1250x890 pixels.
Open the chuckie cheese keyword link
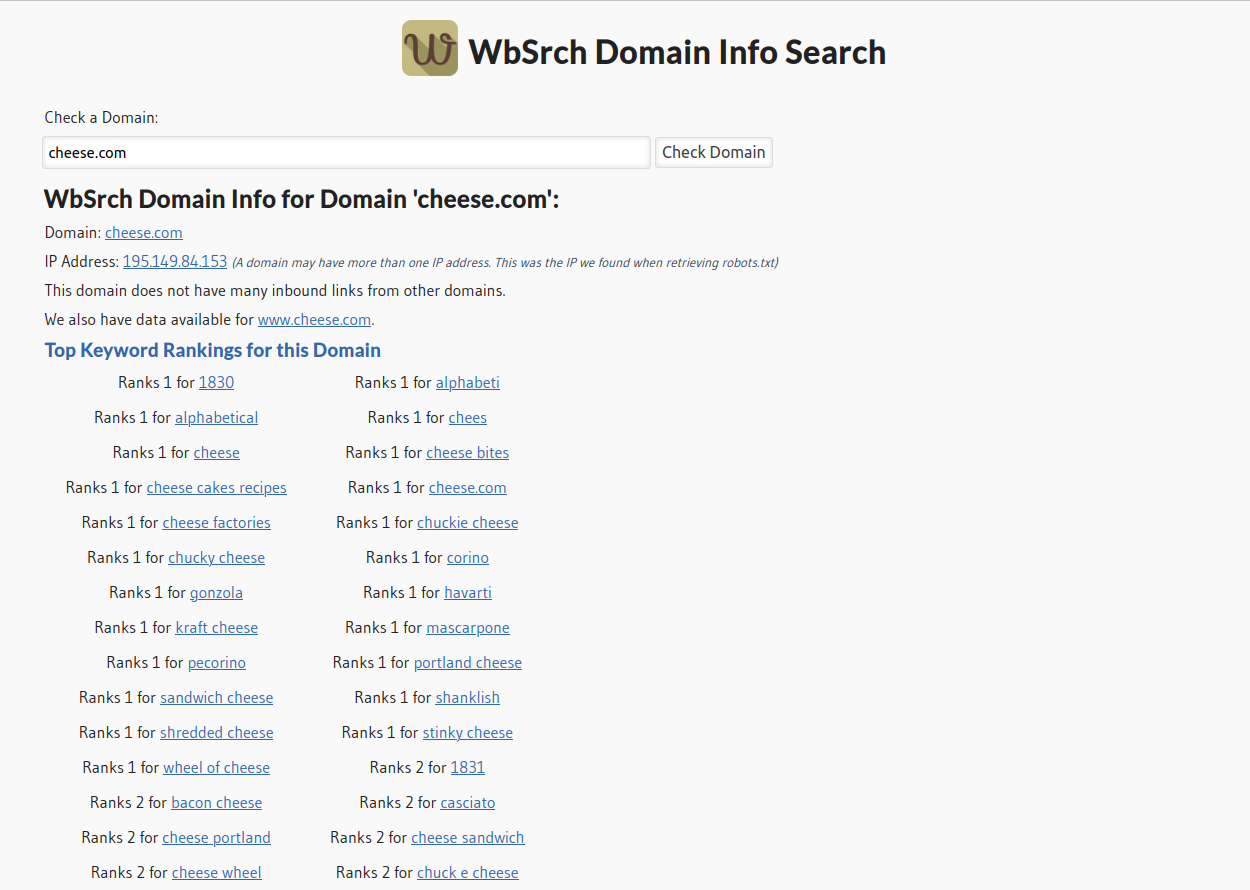tap(467, 522)
